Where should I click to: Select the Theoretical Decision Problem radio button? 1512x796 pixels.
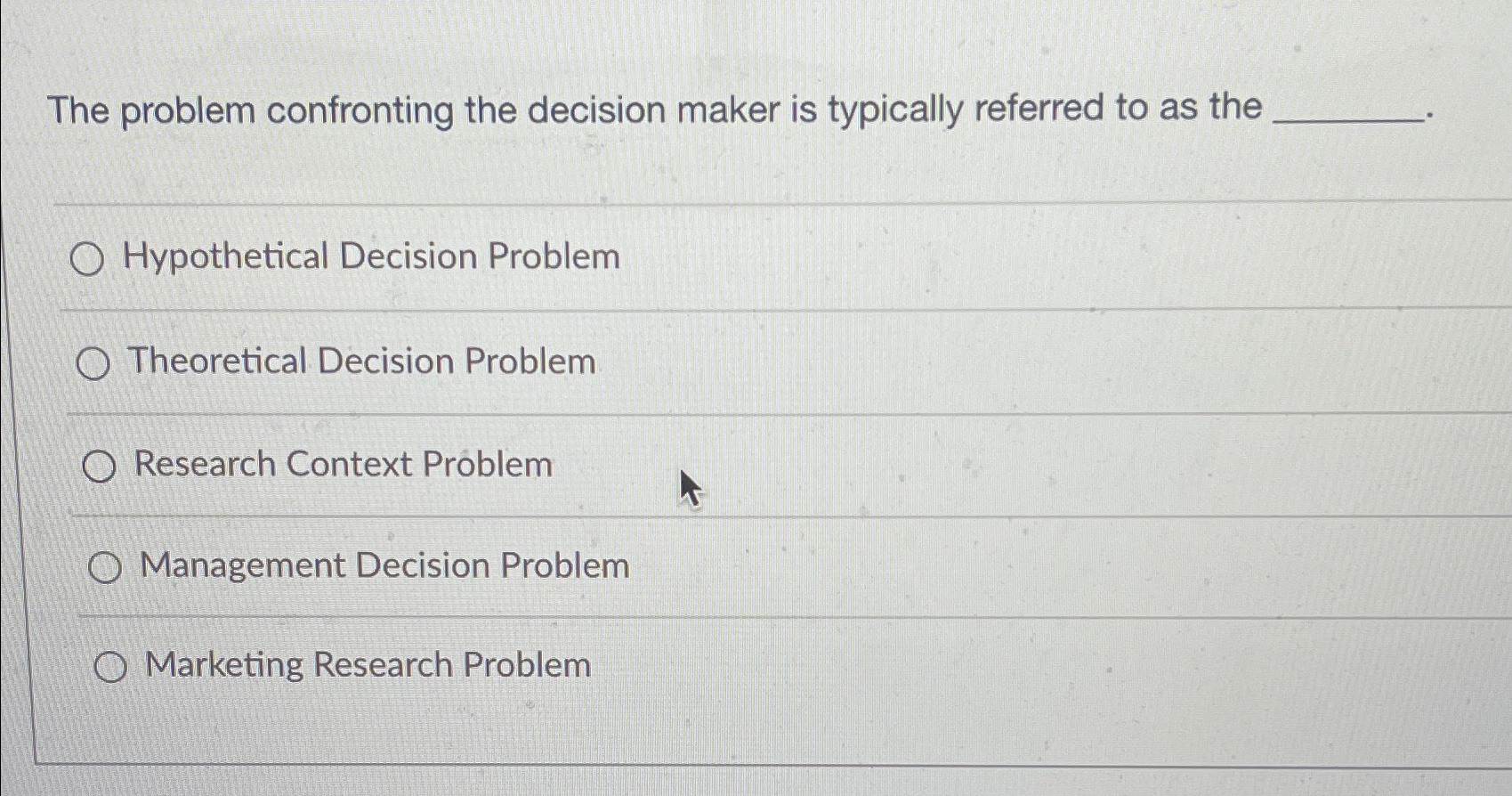tap(94, 362)
